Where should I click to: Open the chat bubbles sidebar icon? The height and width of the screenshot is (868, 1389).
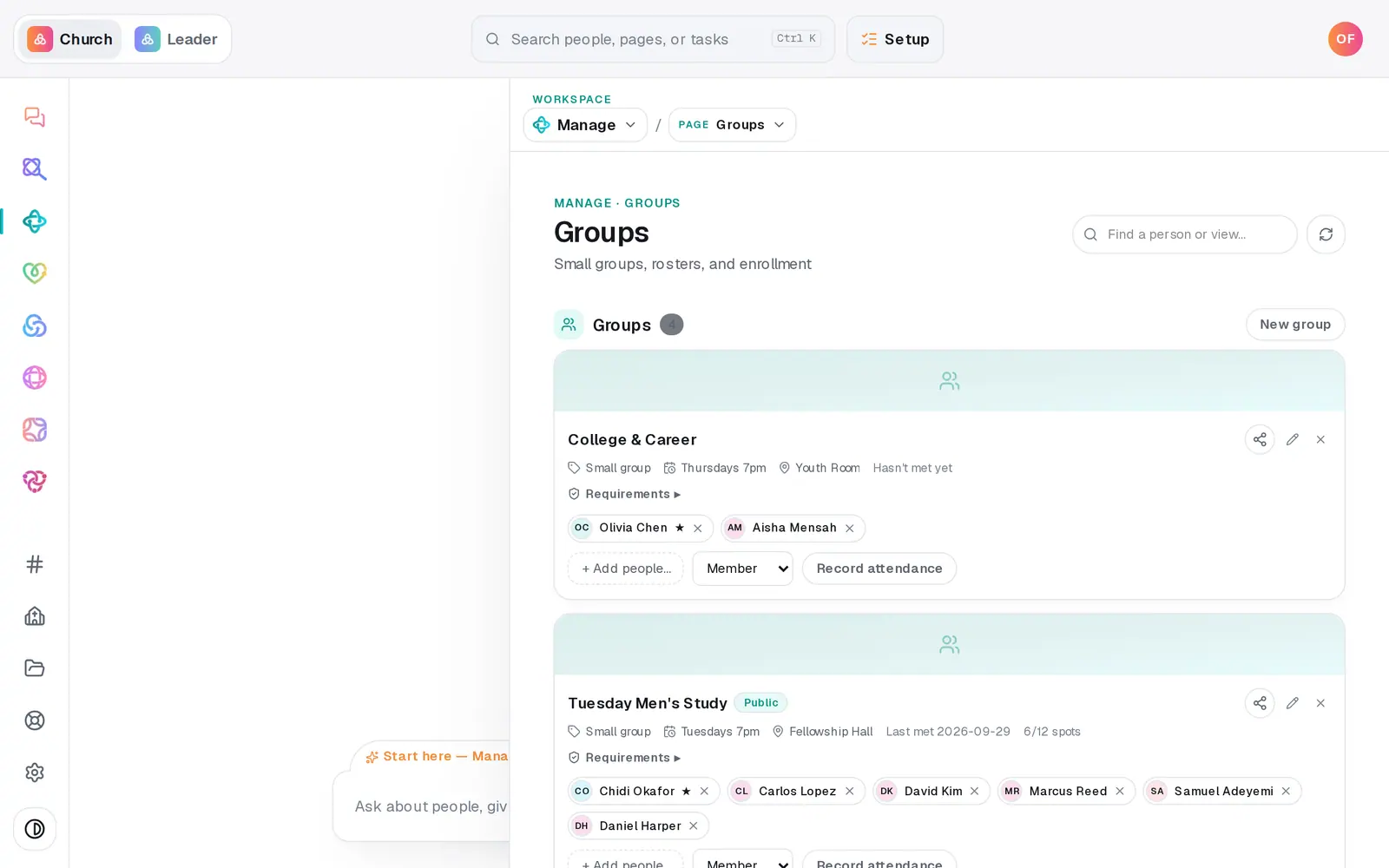tap(35, 117)
